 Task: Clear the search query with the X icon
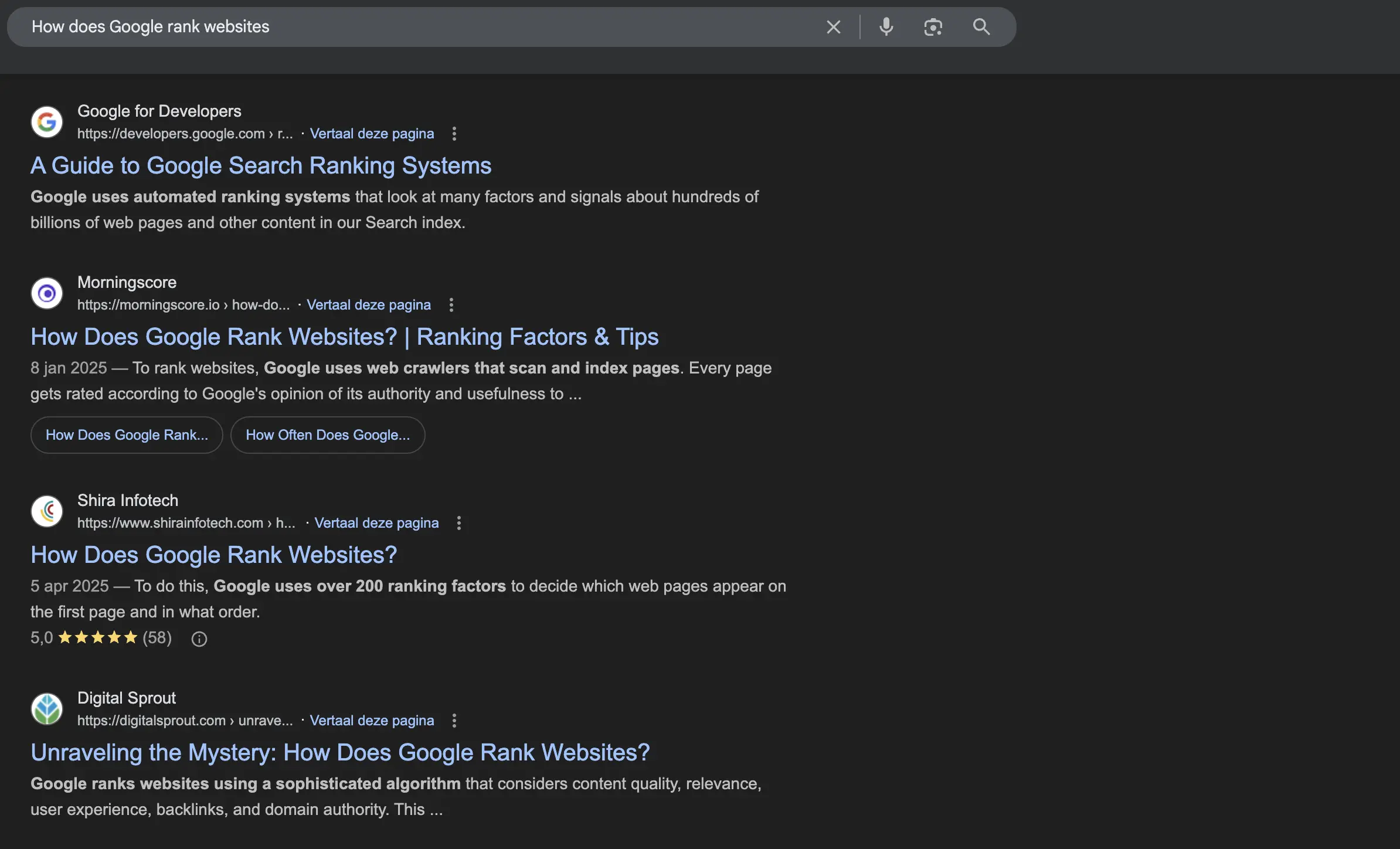point(833,27)
